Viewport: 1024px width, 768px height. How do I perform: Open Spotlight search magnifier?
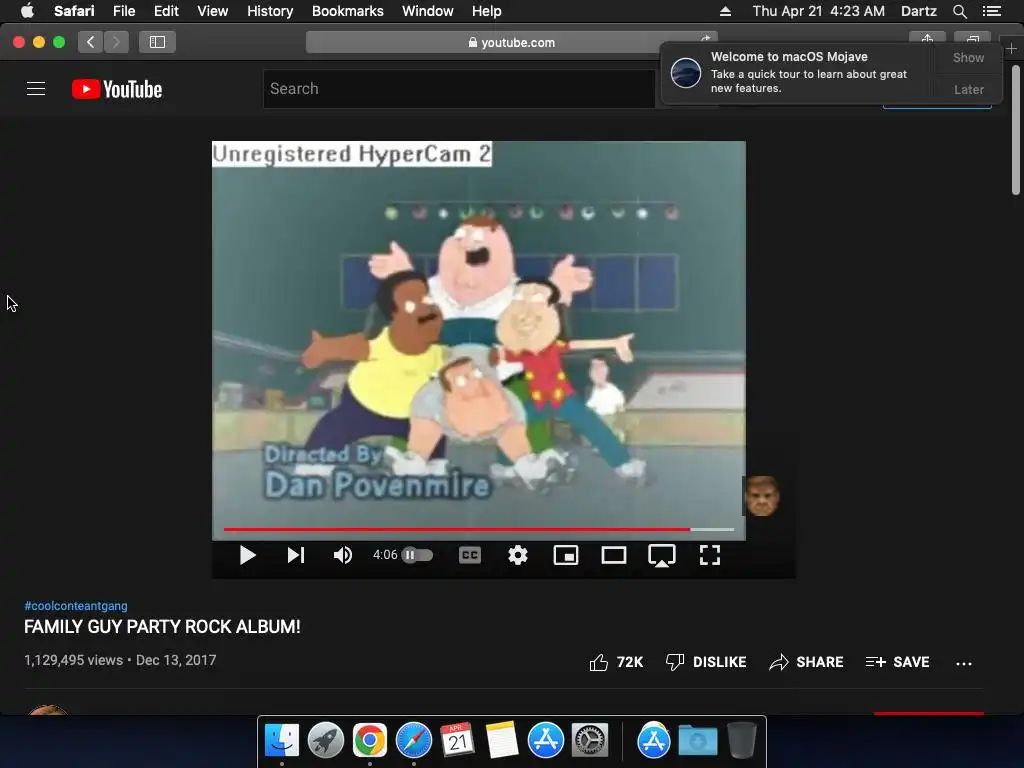pos(959,11)
